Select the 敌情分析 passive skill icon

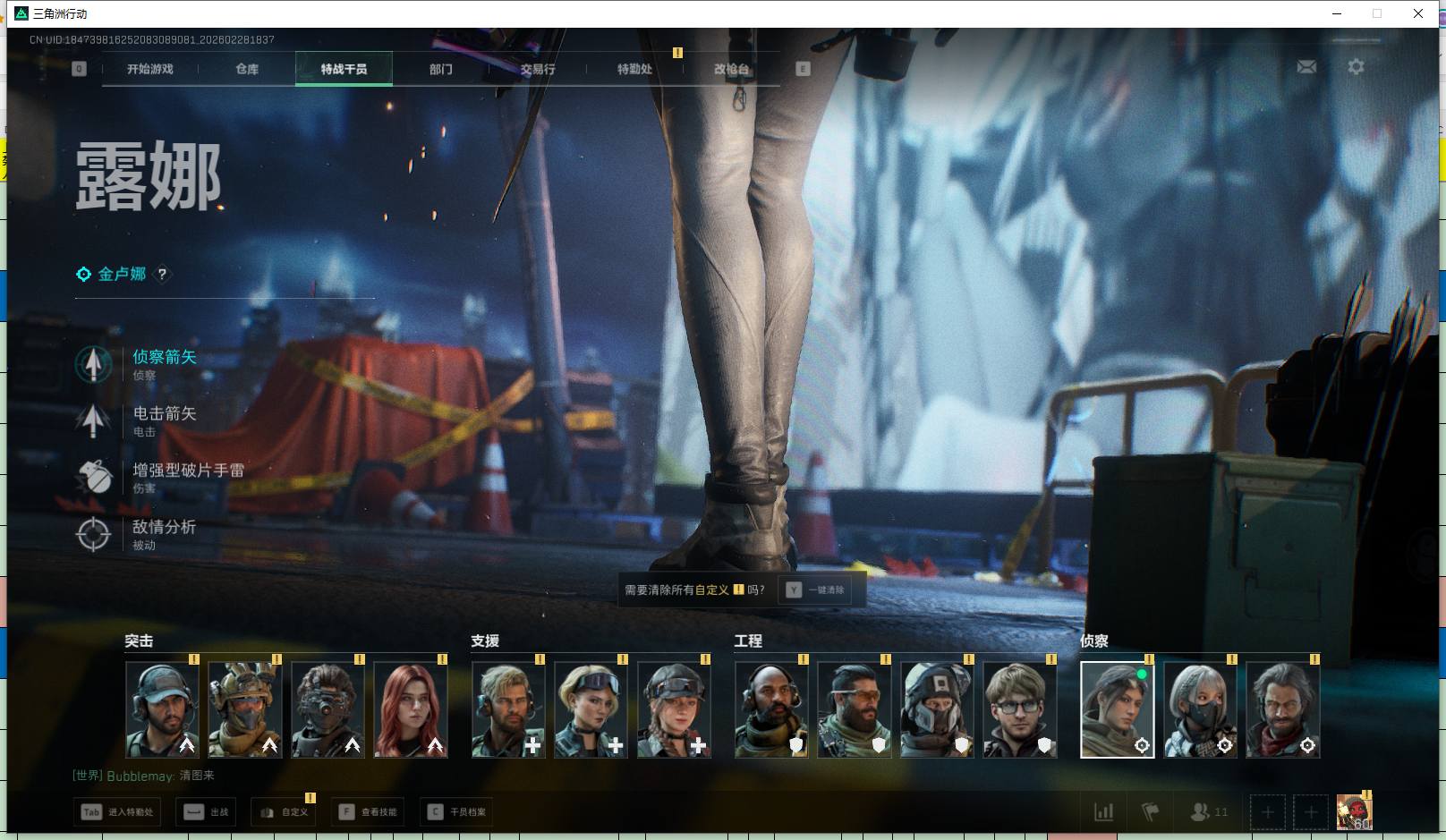click(x=93, y=534)
